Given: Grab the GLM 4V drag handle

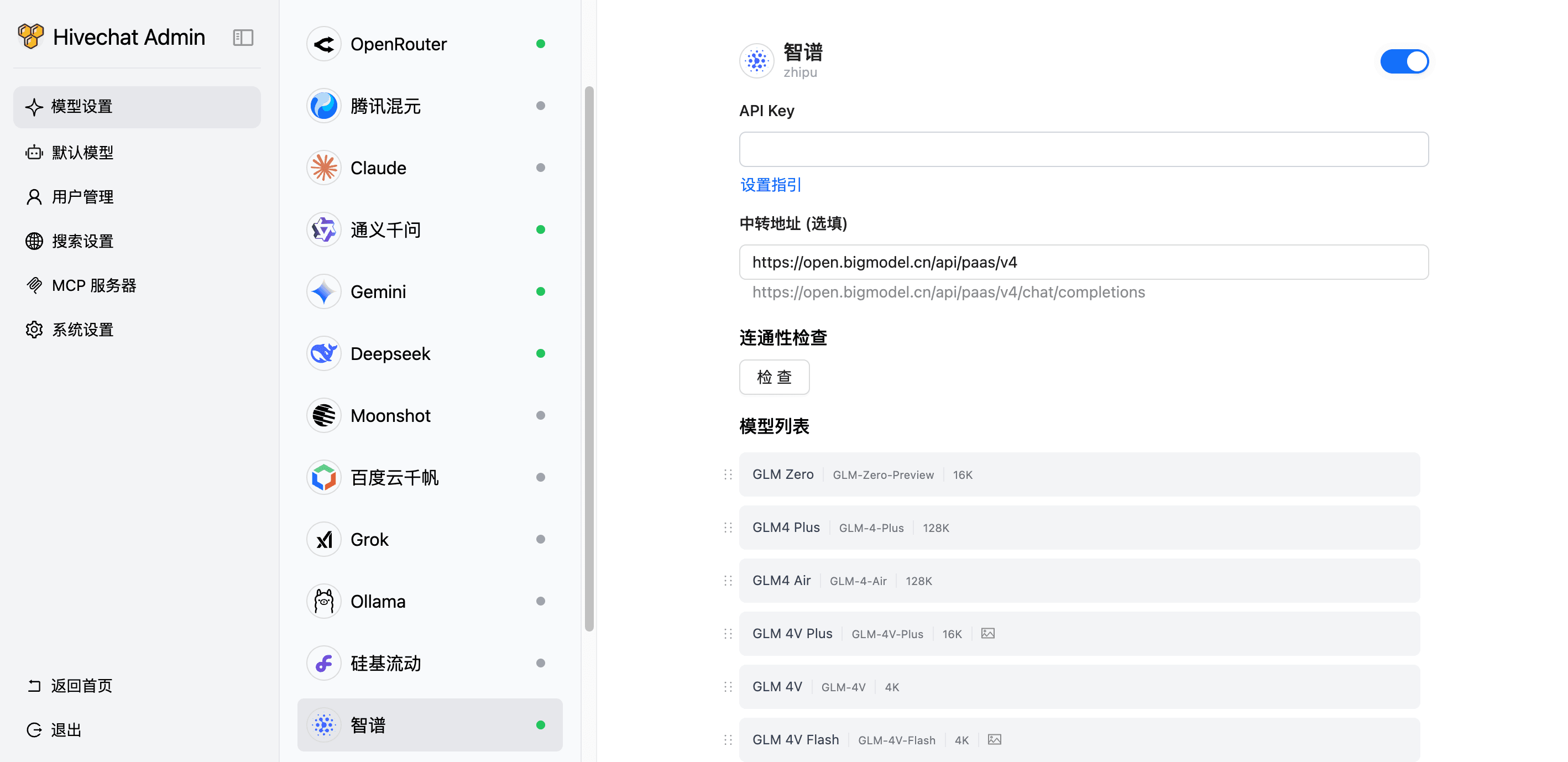Looking at the screenshot, I should [728, 687].
